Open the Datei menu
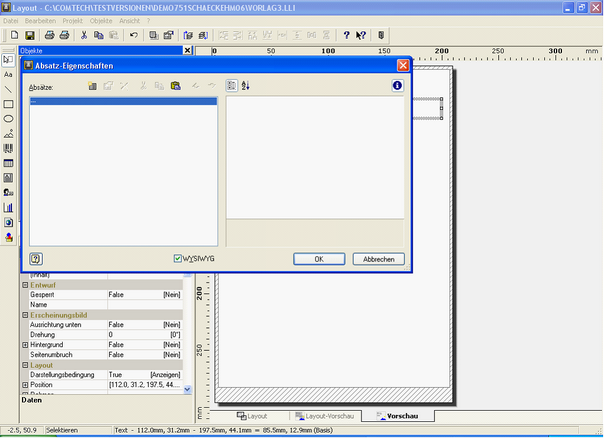The image size is (604, 438). [11, 21]
